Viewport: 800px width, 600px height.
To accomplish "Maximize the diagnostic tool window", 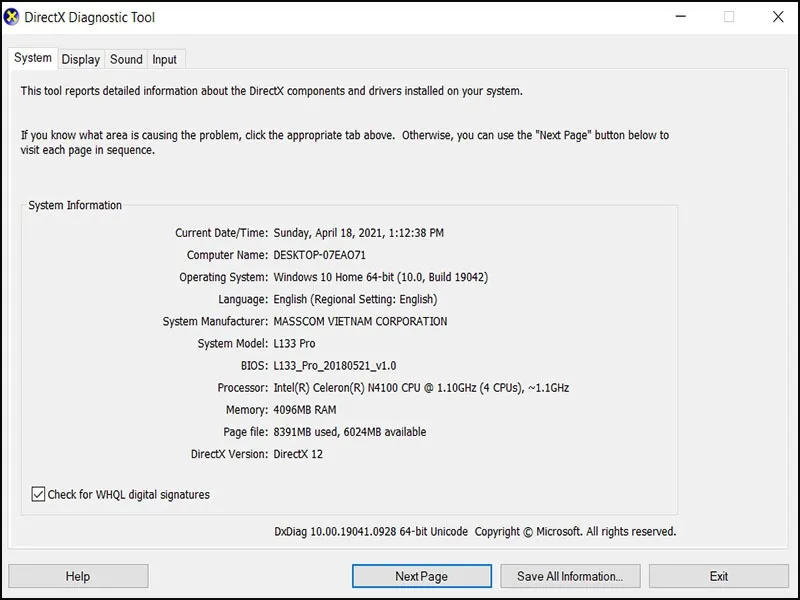I will [x=729, y=17].
